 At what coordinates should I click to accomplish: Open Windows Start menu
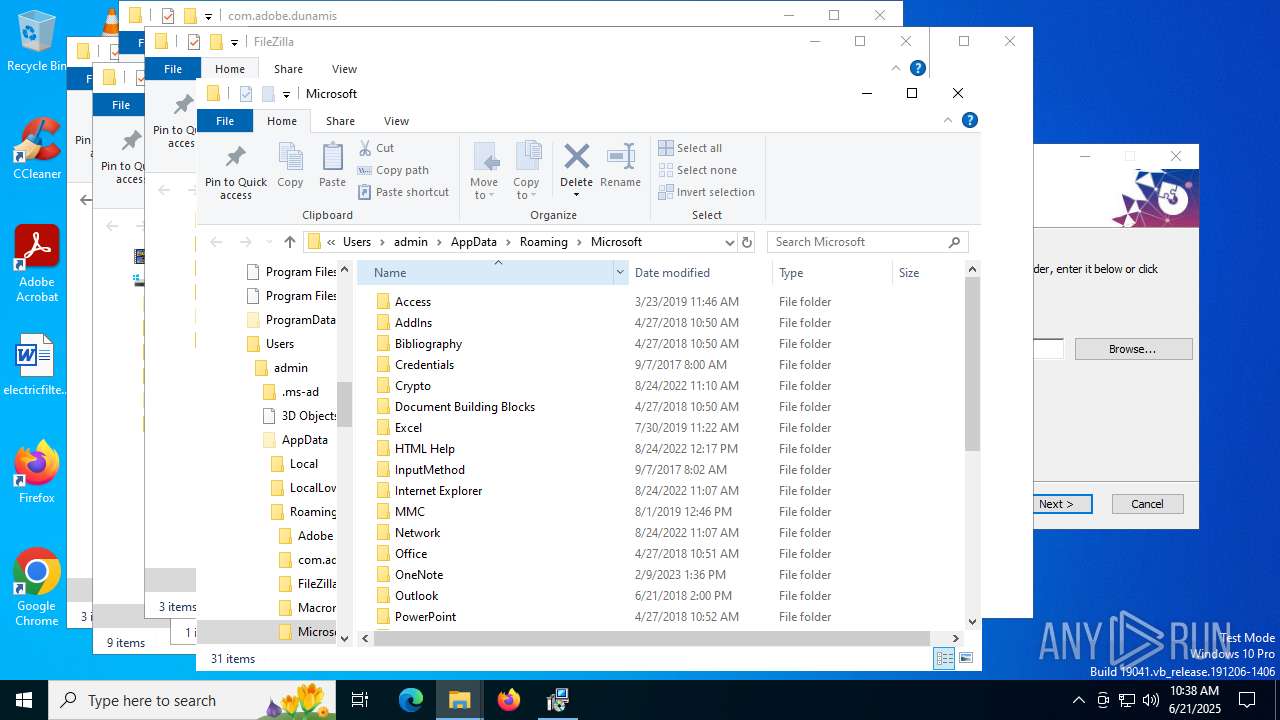(24, 700)
